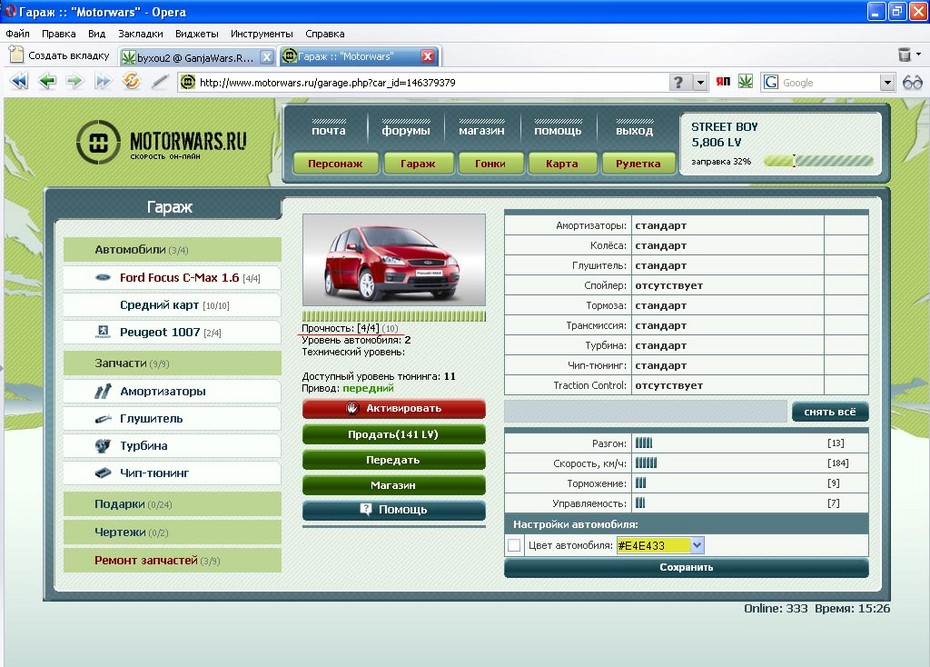This screenshot has height=667, width=930.
Task: Open Ремонт запчастей section
Action: [x=172, y=560]
